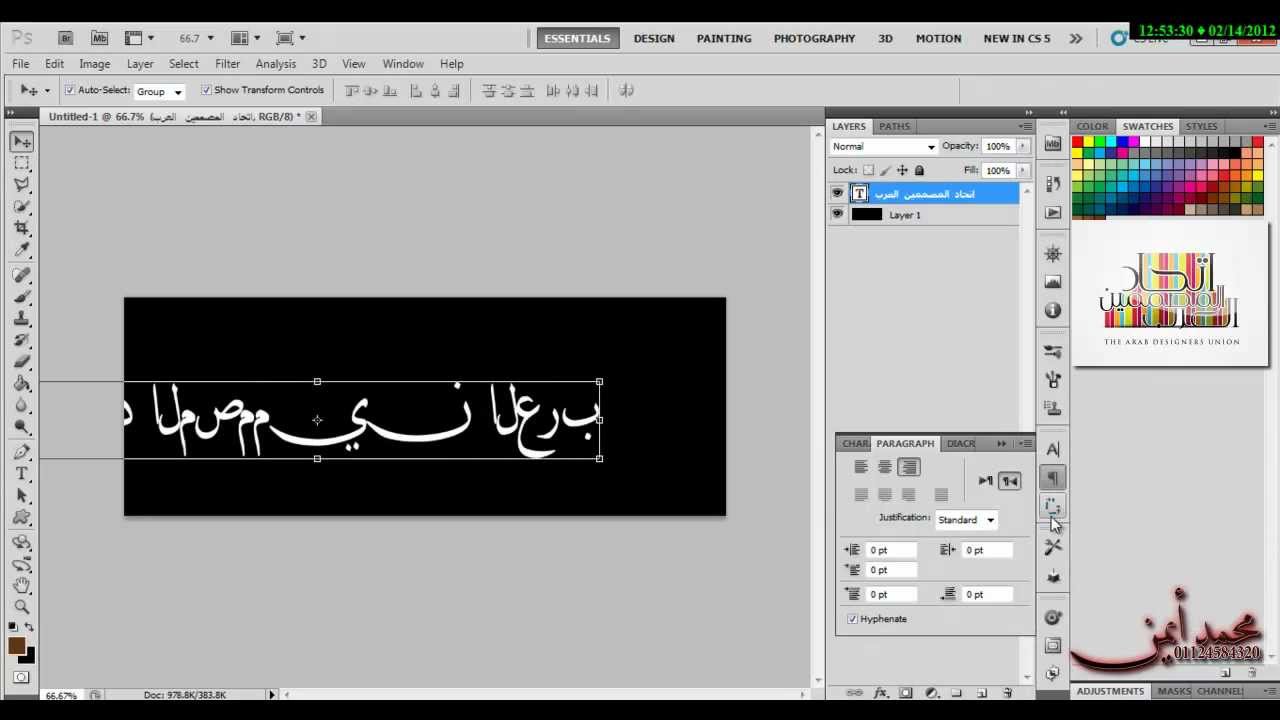Select the Eyedropper tool
This screenshot has width=1280, height=720.
(22, 250)
